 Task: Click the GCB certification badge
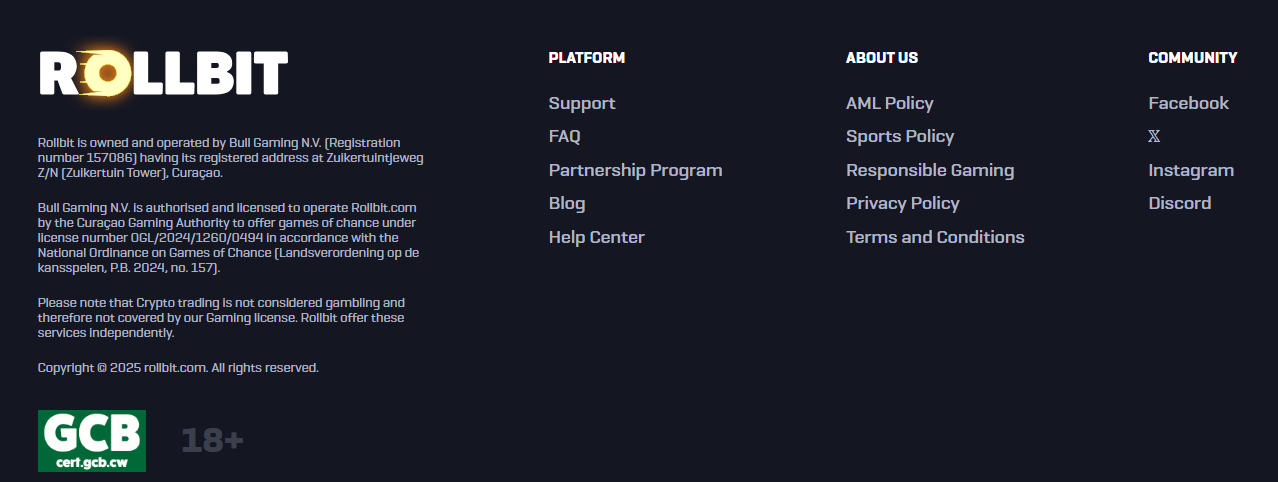click(92, 441)
